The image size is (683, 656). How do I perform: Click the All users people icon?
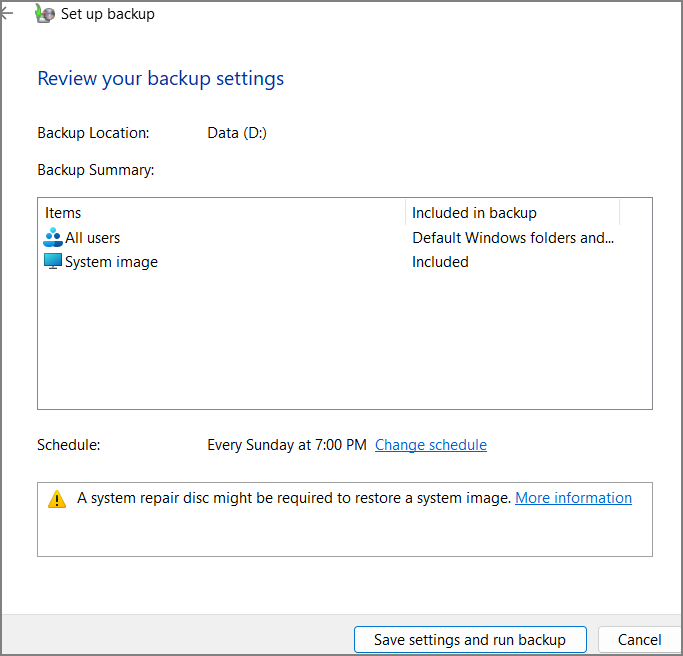[53, 238]
